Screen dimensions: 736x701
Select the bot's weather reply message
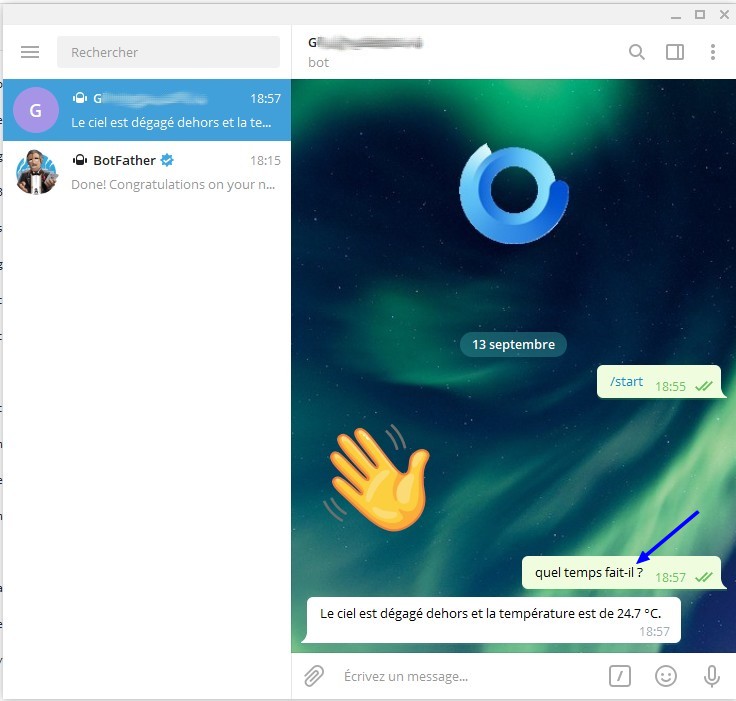tap(493, 620)
